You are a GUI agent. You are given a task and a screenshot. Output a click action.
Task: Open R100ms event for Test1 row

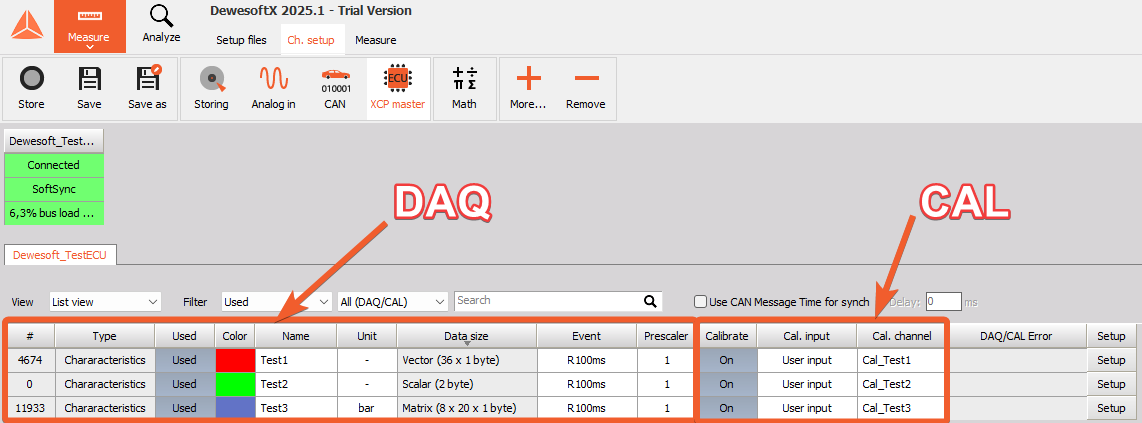click(586, 360)
